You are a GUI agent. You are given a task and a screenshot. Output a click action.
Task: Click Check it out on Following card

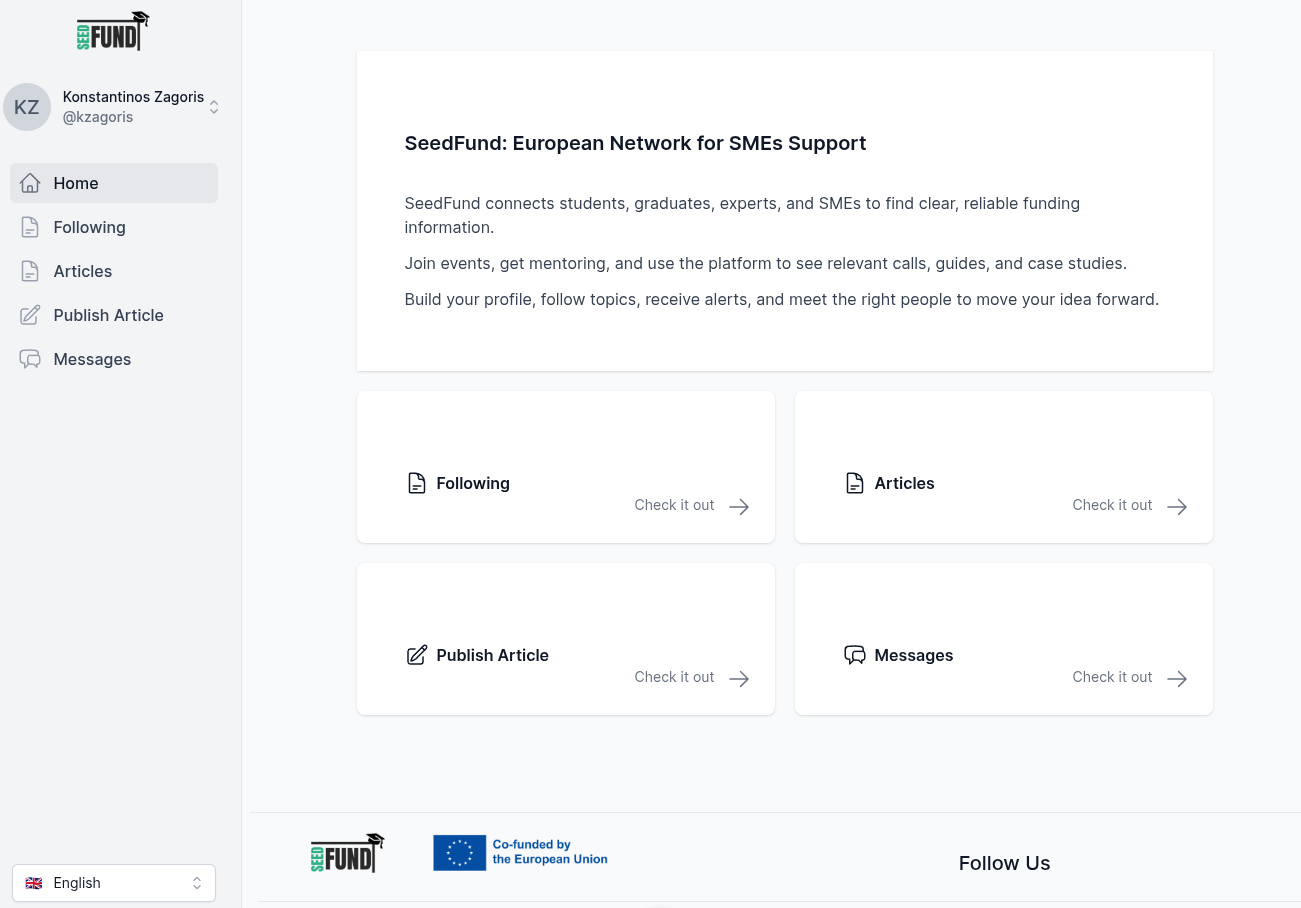click(x=674, y=505)
